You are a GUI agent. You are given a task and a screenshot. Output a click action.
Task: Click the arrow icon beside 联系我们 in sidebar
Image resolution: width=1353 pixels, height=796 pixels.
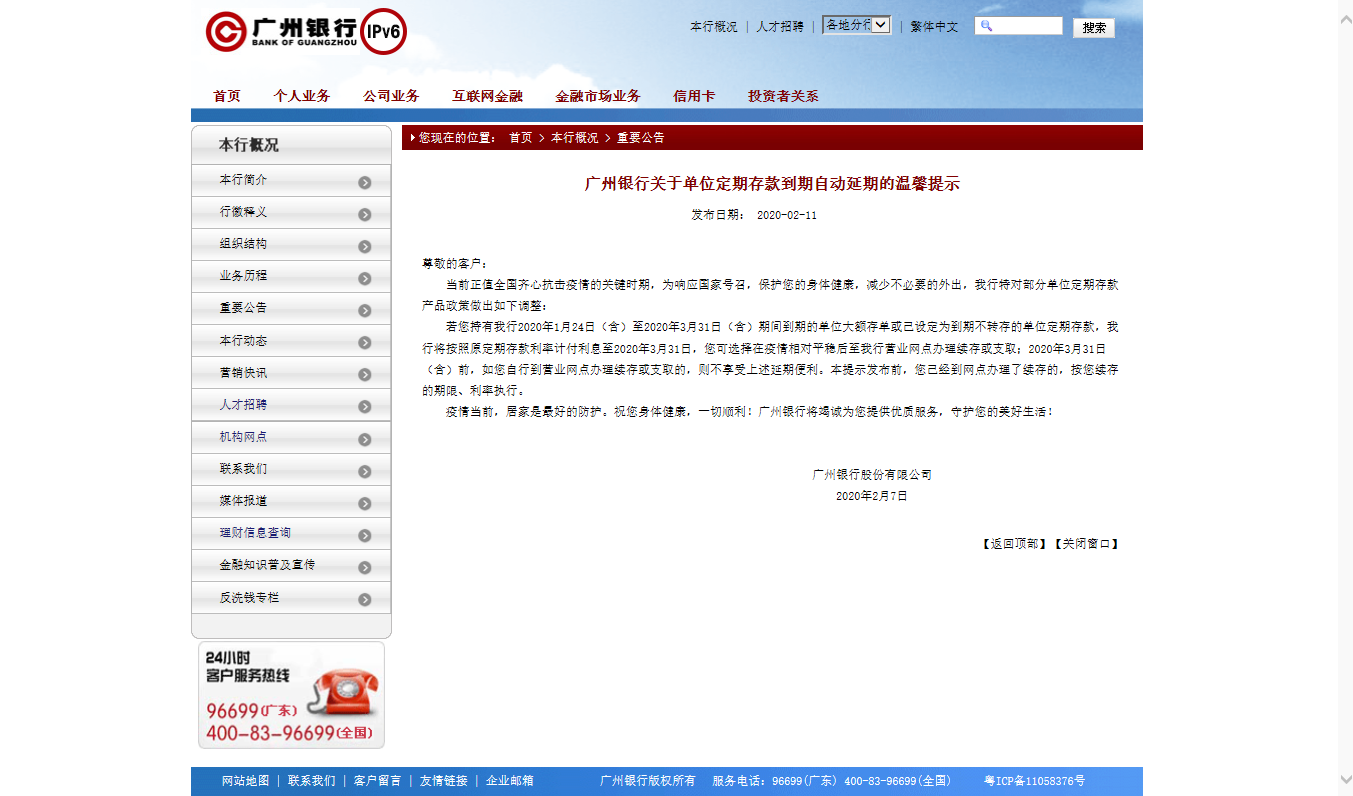365,471
